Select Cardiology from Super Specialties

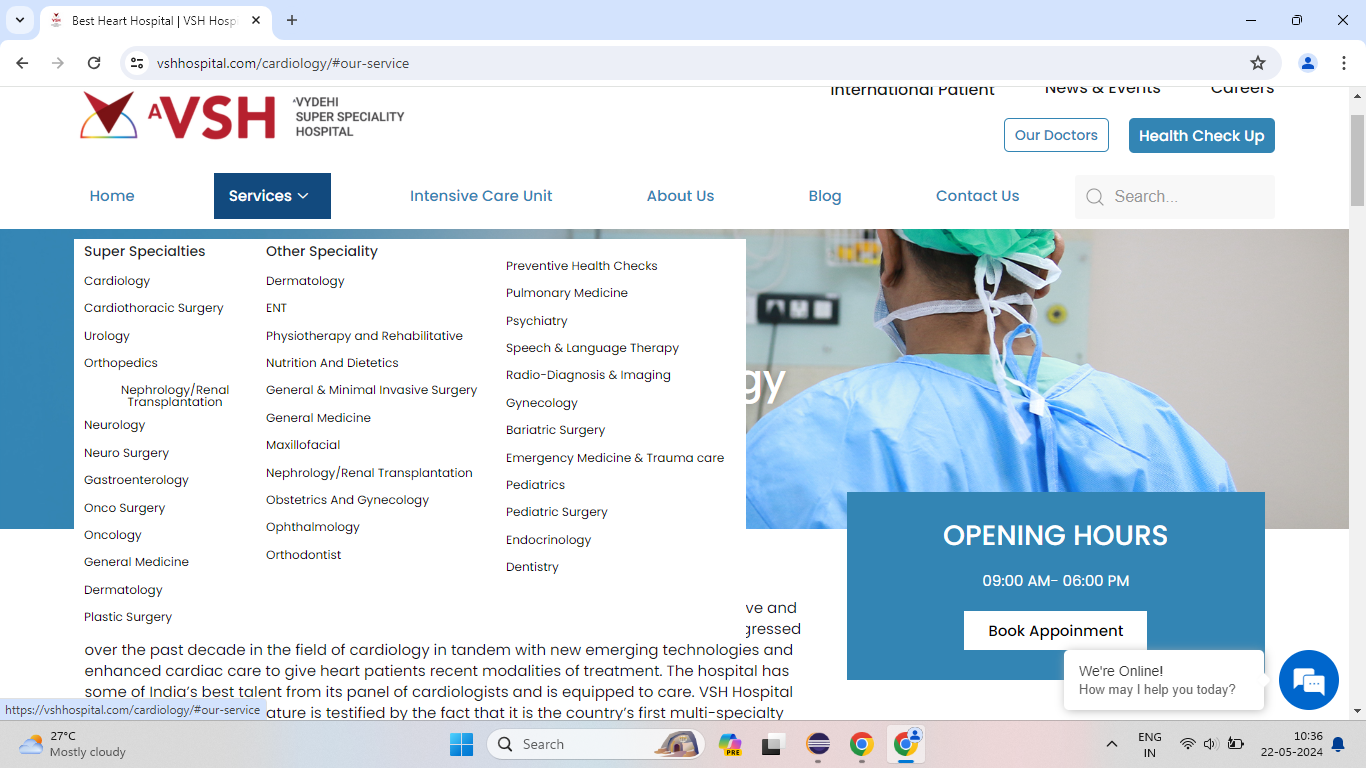tap(117, 281)
